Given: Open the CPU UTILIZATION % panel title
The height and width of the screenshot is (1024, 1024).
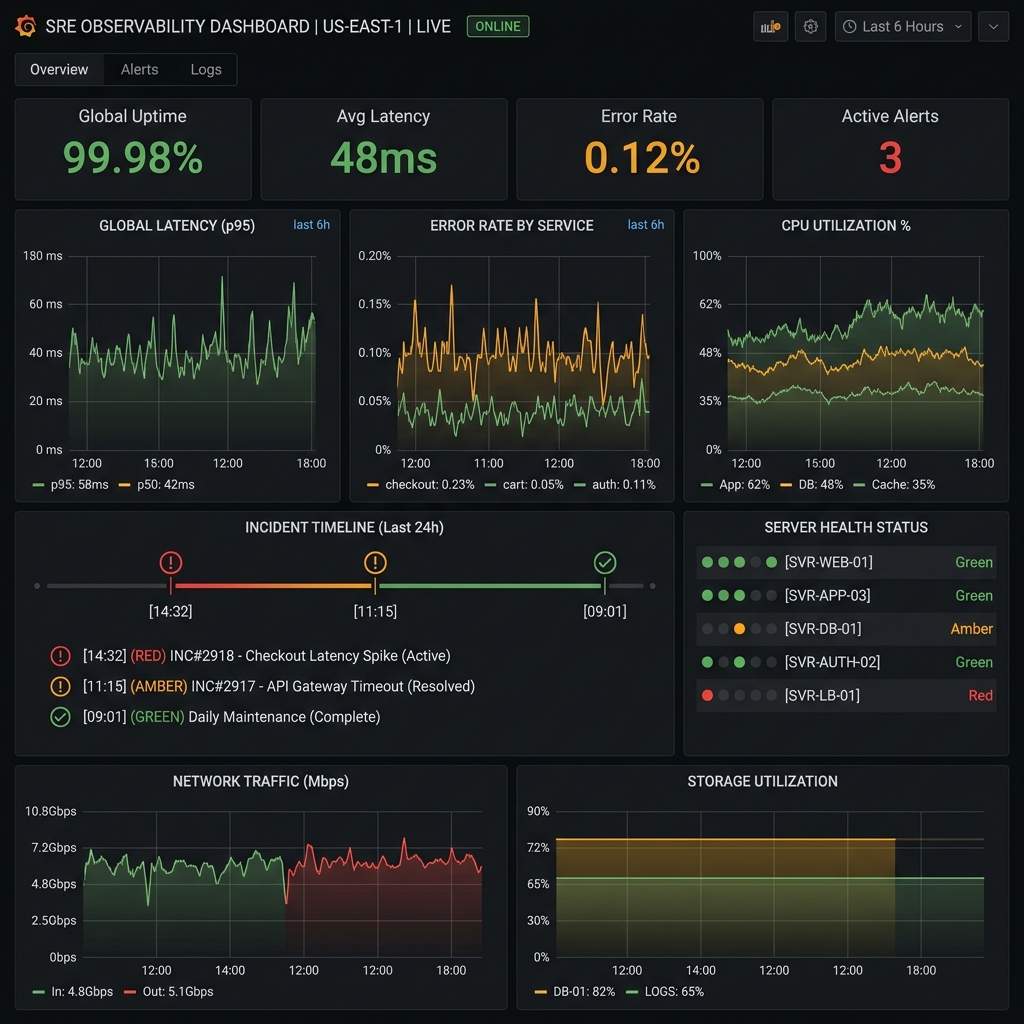Looking at the screenshot, I should 846,225.
